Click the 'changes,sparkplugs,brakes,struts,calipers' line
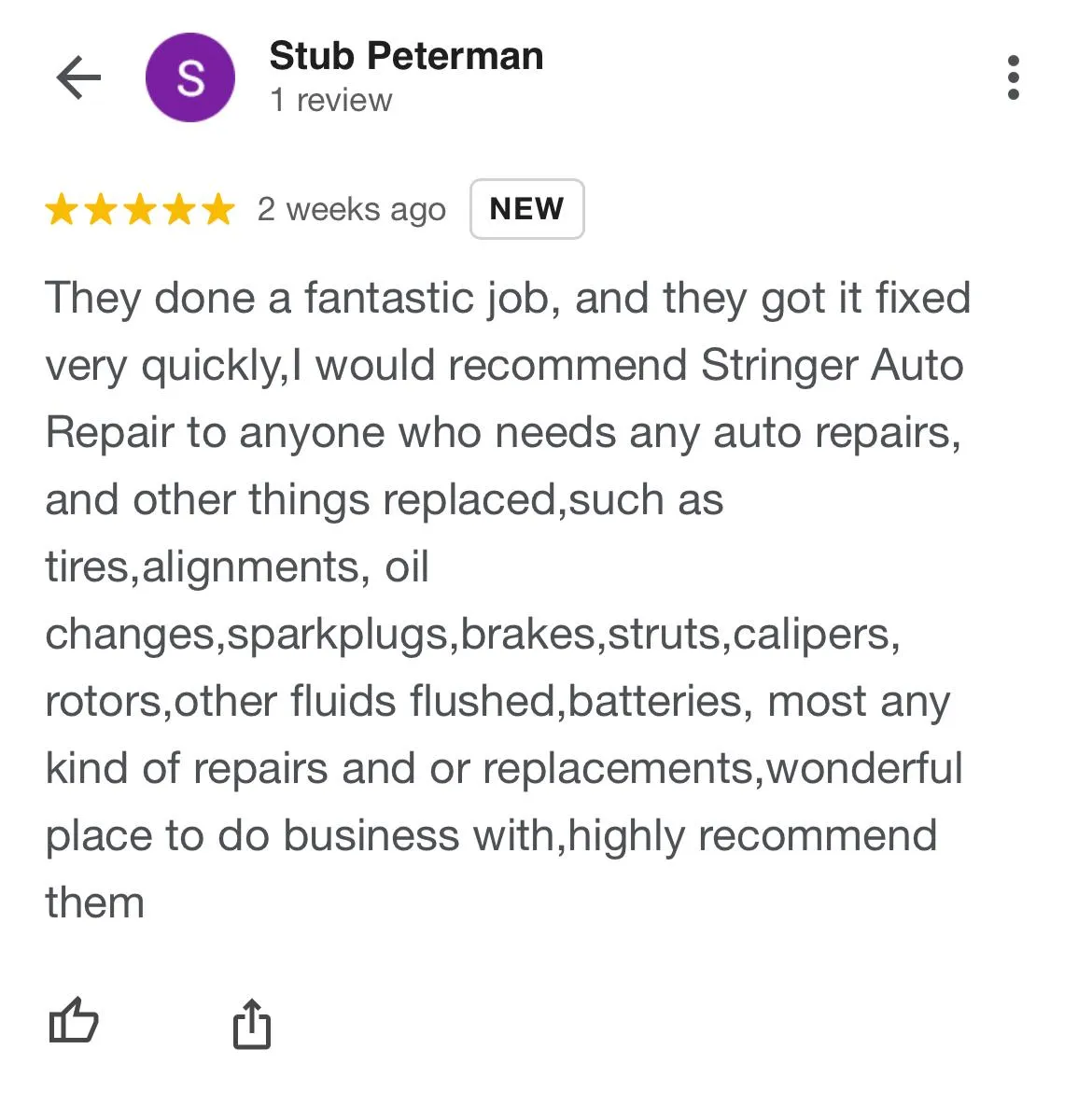Viewport: 1092px width, 1105px height. [472, 635]
